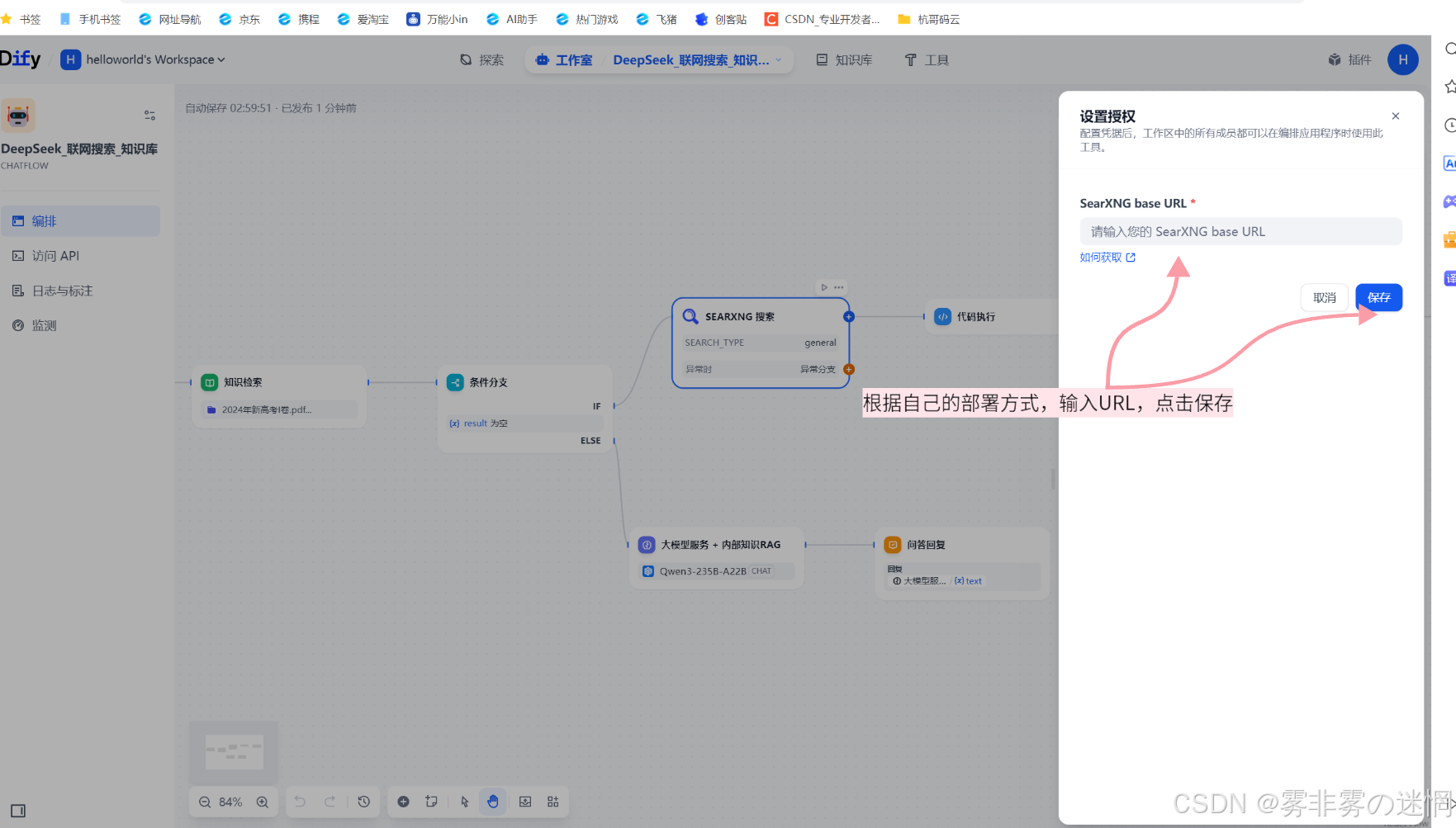Click the result 为空 condition row
1456x828 pixels.
(525, 423)
